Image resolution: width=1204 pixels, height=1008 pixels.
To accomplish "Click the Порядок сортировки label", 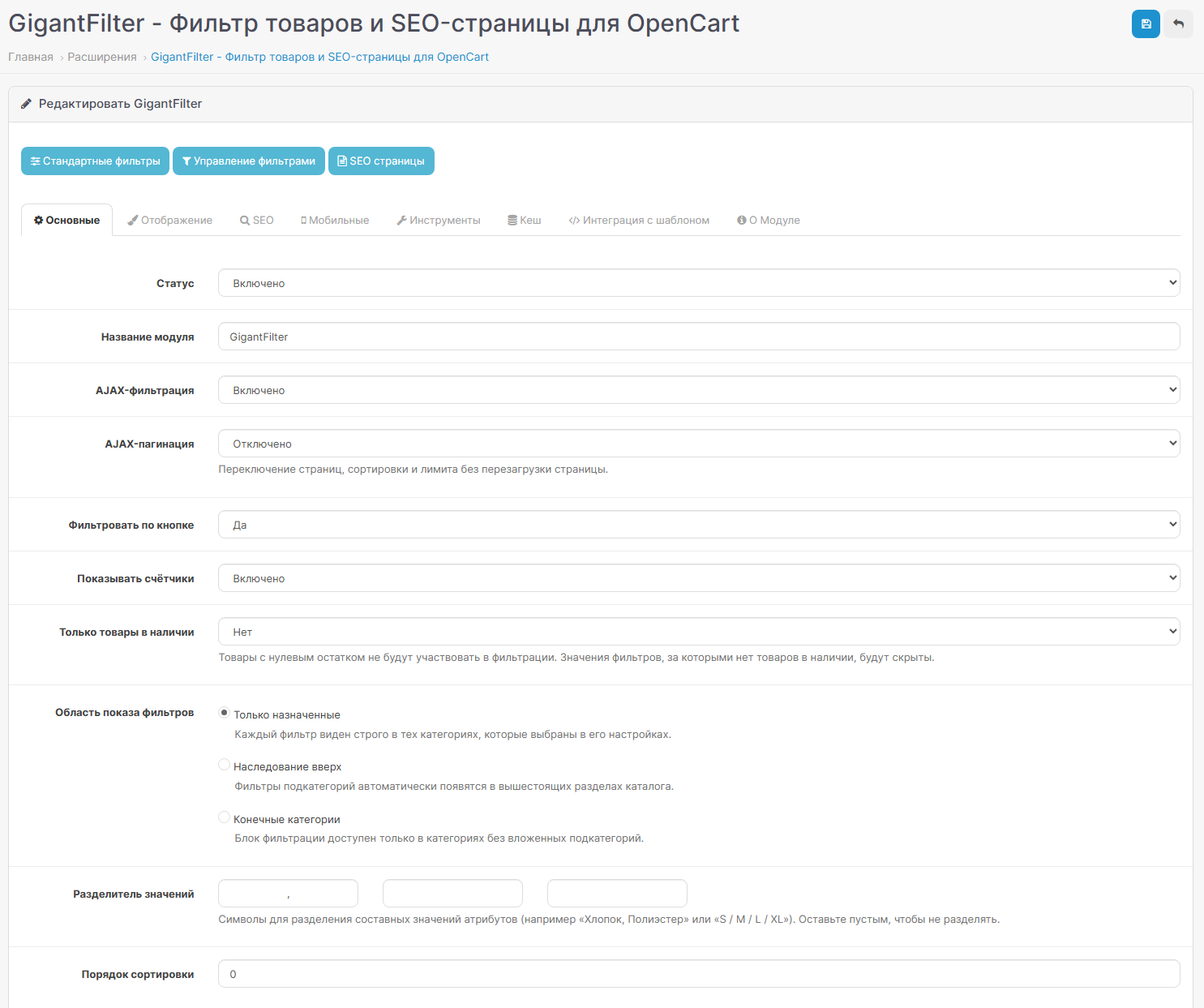I will point(138,974).
